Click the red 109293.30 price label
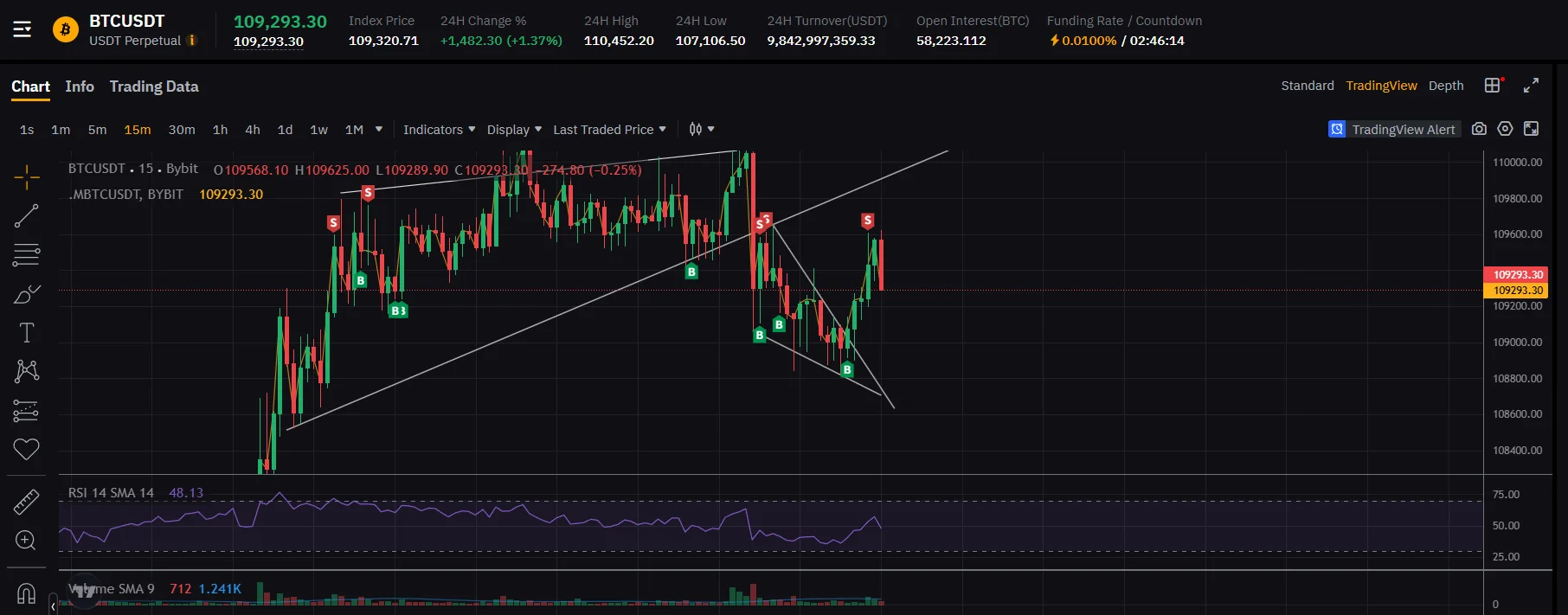Image resolution: width=1568 pixels, height=615 pixels. pyautogui.click(x=1516, y=274)
